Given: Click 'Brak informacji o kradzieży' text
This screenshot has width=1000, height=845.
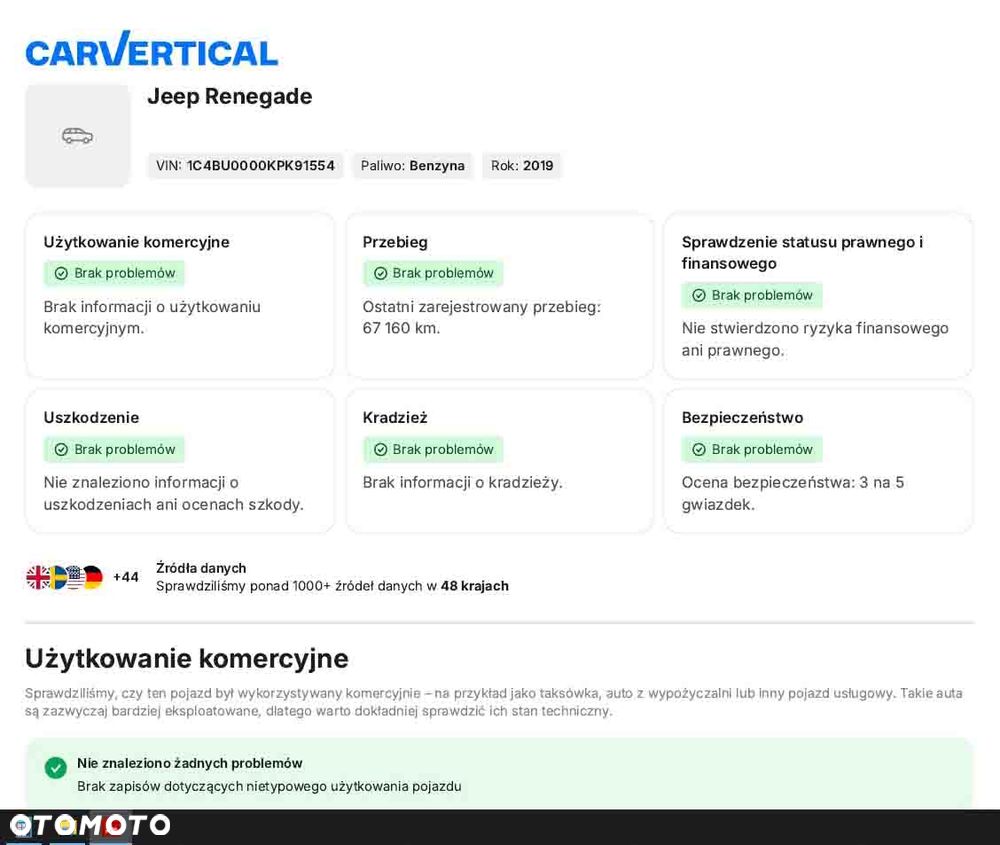Looking at the screenshot, I should pyautogui.click(x=462, y=483).
